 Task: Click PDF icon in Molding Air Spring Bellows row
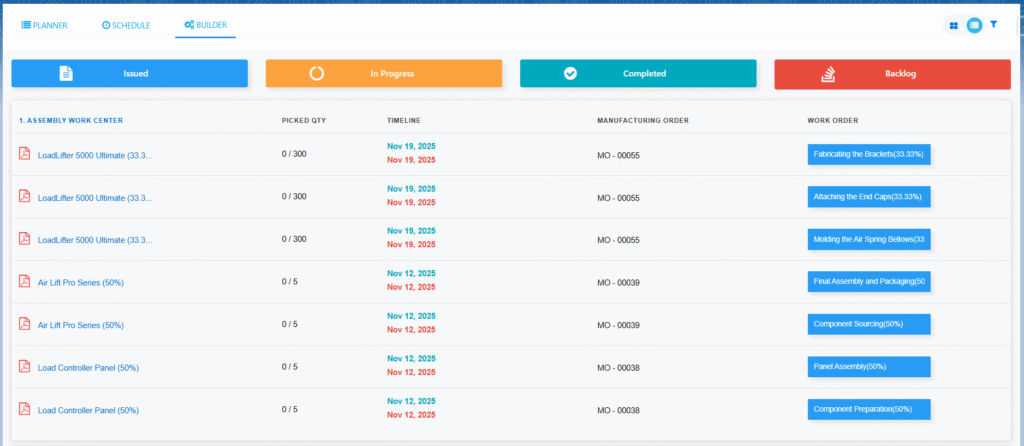click(25, 239)
